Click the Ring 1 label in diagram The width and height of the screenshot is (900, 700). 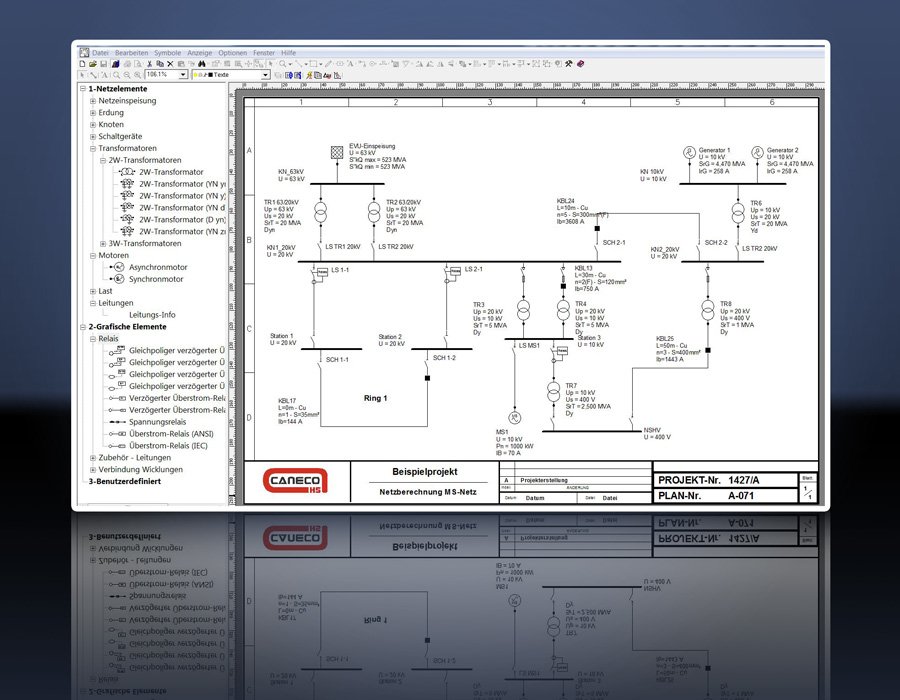375,398
